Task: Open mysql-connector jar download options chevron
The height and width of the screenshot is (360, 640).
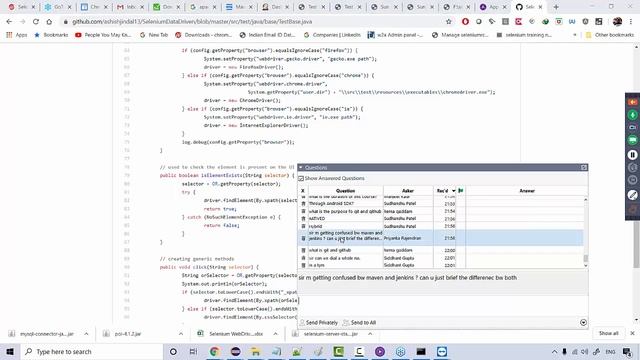Action: [x=86, y=334]
